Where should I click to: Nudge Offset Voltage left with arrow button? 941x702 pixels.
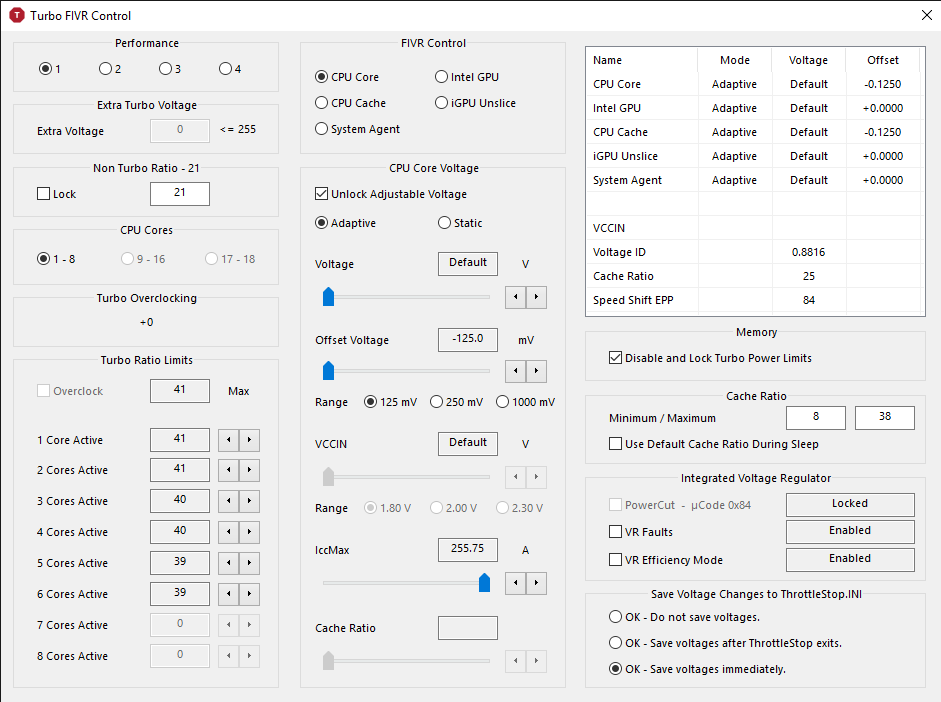coord(516,371)
